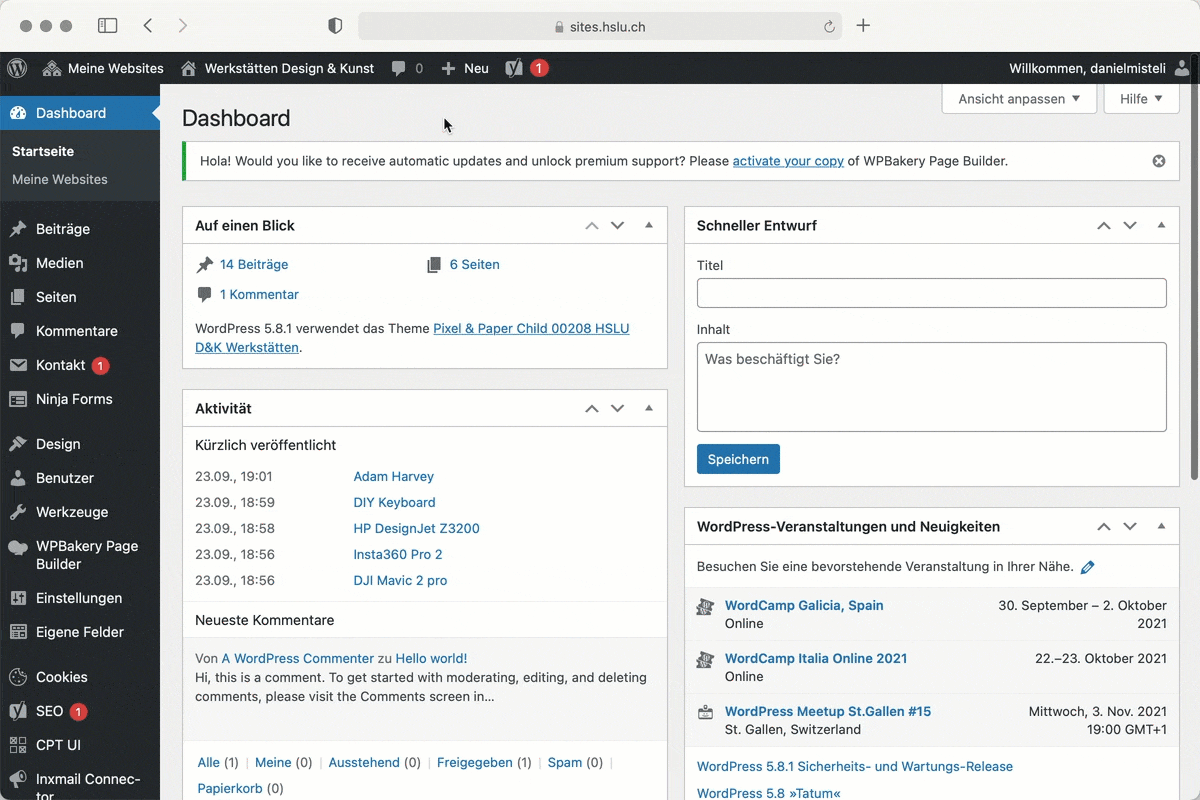
Task: Open the Insta360 Pro 2 post
Action: 398,555
